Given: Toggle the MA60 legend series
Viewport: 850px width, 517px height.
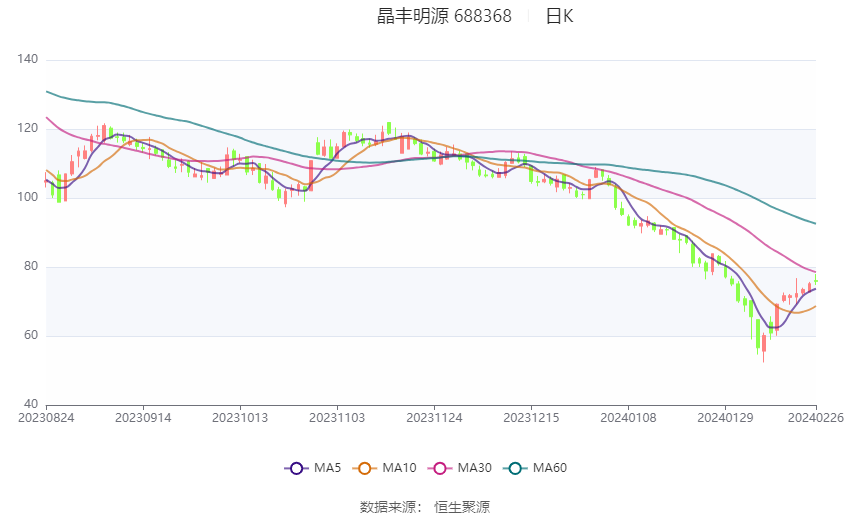Looking at the screenshot, I should (x=535, y=468).
